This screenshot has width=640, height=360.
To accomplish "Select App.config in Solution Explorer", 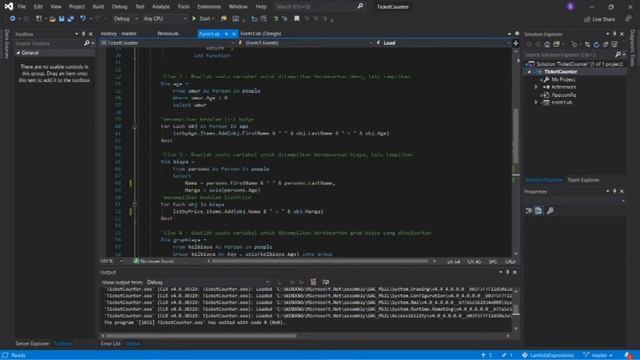I will (563, 95).
